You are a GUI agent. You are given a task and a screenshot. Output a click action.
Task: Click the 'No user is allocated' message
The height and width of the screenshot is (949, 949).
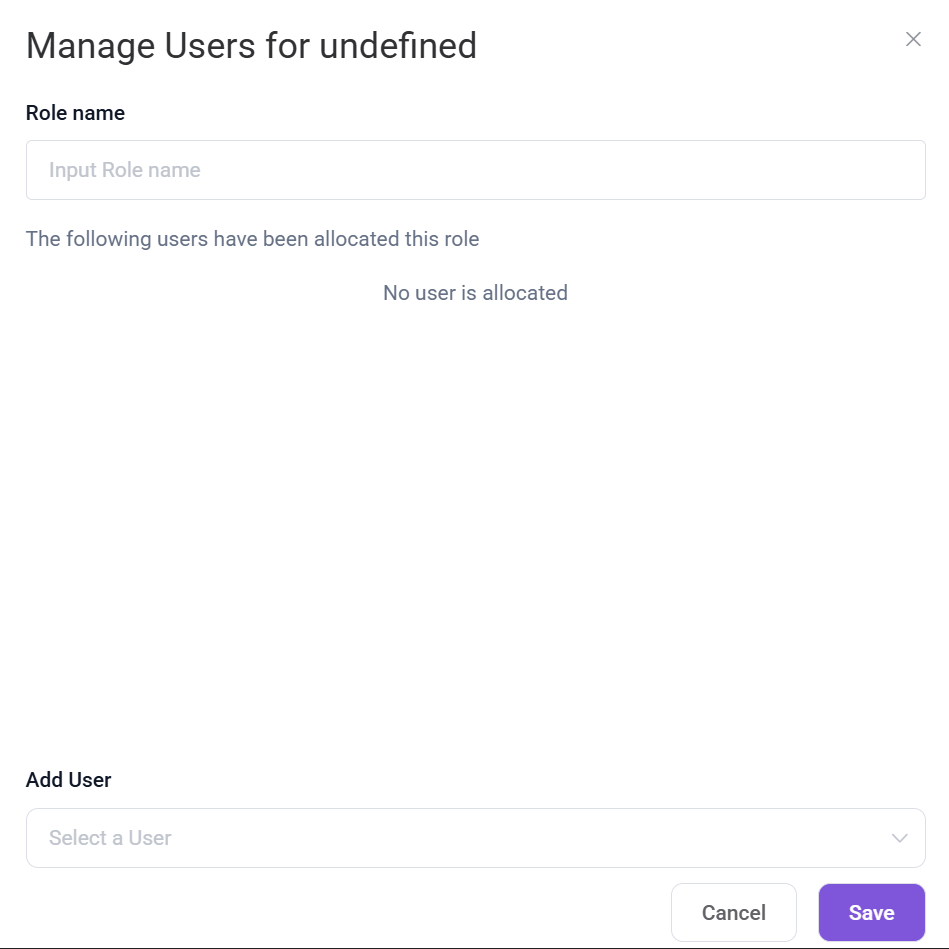pos(475,293)
